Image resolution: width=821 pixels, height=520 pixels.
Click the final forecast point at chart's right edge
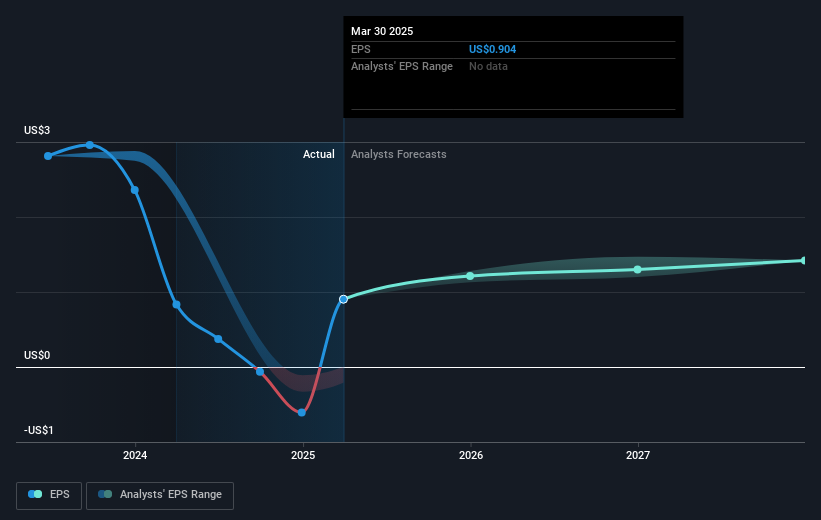pos(804,260)
